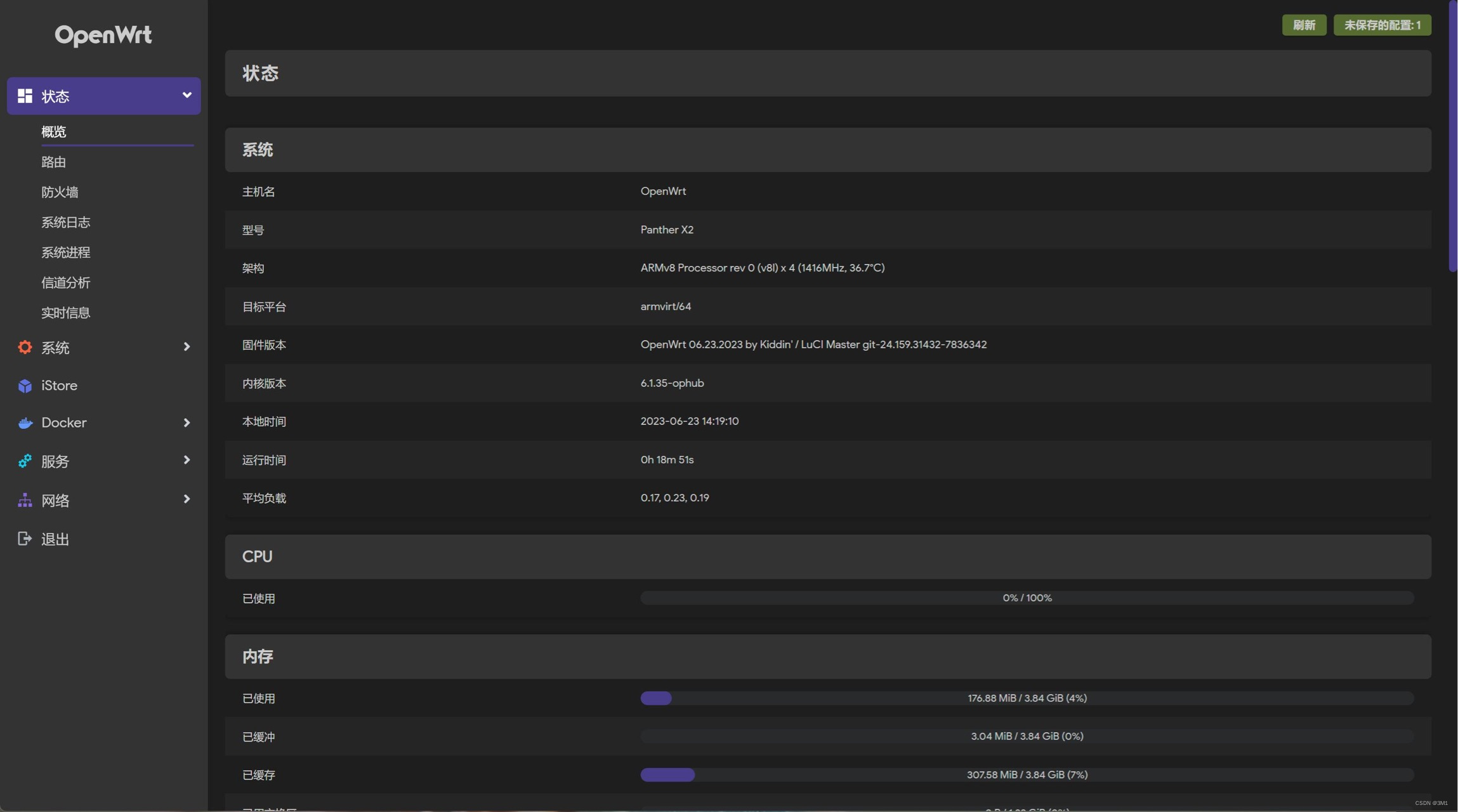Screen dimensions: 1458x812
Task: Click the Services gears icon
Action: tap(25, 461)
